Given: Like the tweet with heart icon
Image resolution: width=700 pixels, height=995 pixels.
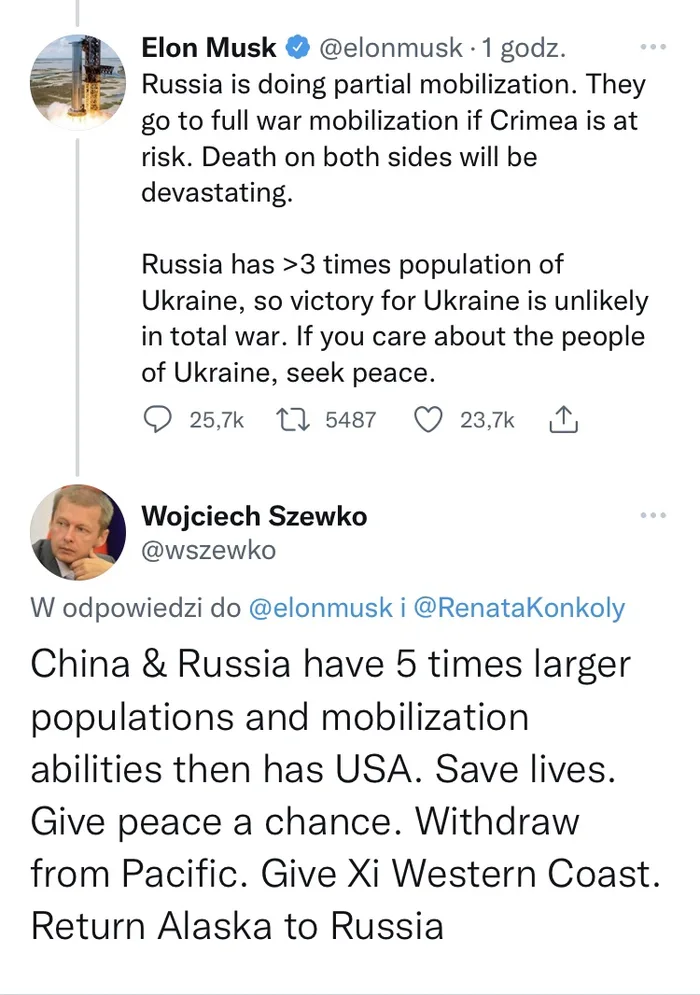Looking at the screenshot, I should (x=428, y=419).
